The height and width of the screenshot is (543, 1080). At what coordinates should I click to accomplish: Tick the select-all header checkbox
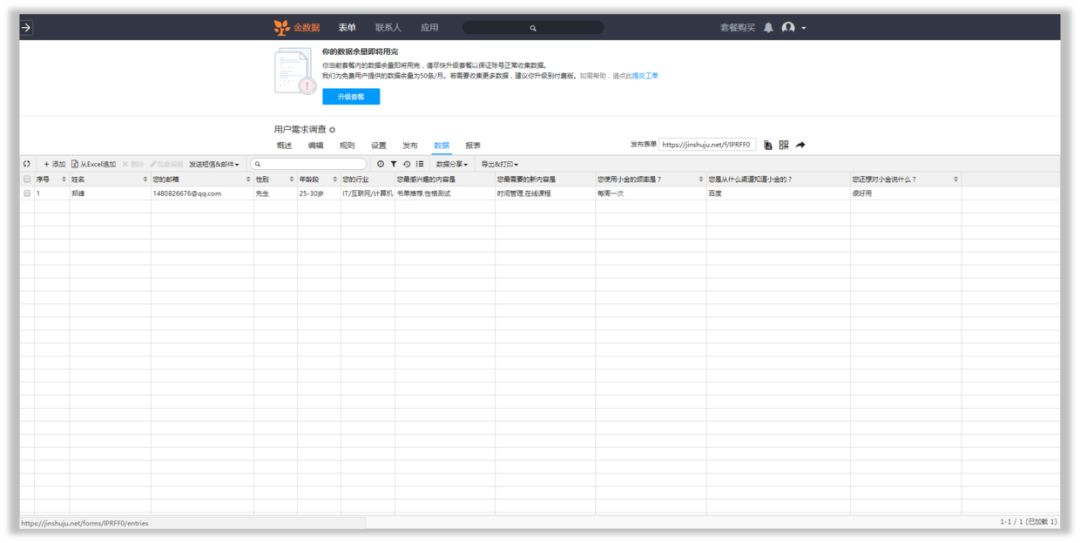point(27,179)
